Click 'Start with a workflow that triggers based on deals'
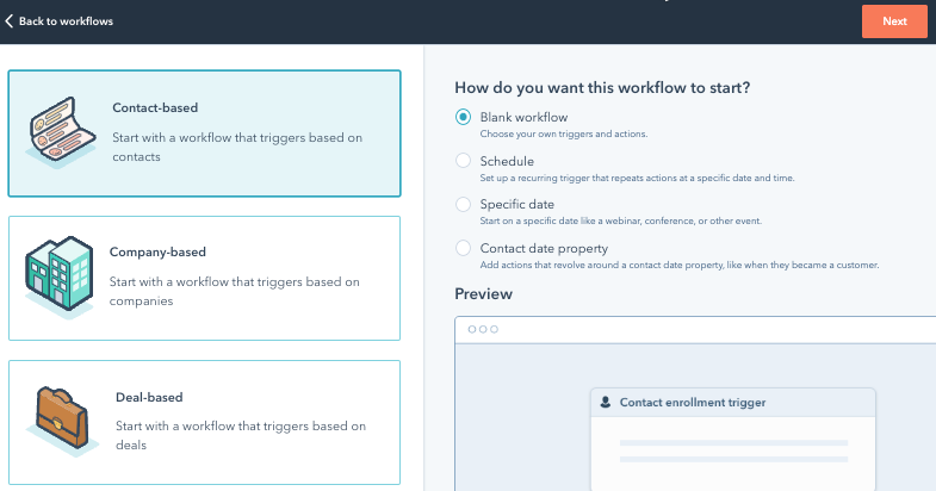 tap(241, 435)
